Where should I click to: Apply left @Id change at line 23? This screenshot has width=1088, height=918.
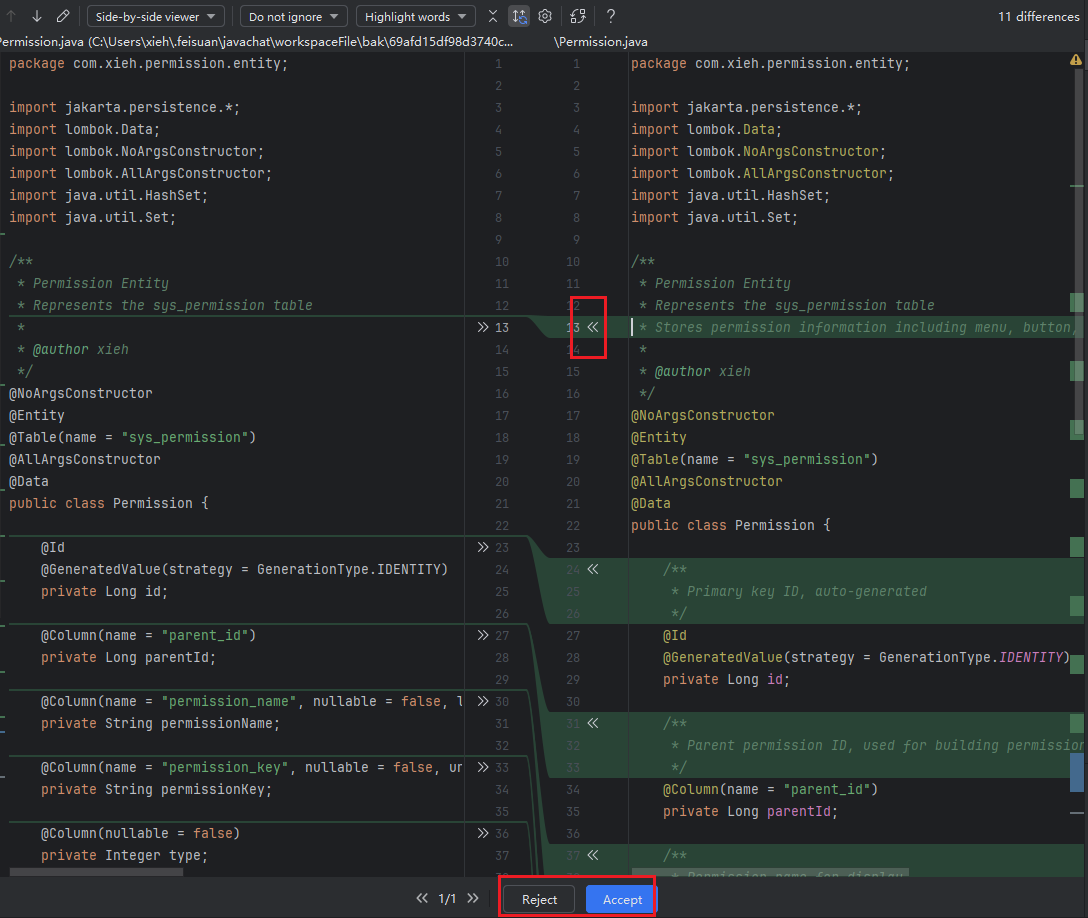pyautogui.click(x=483, y=547)
